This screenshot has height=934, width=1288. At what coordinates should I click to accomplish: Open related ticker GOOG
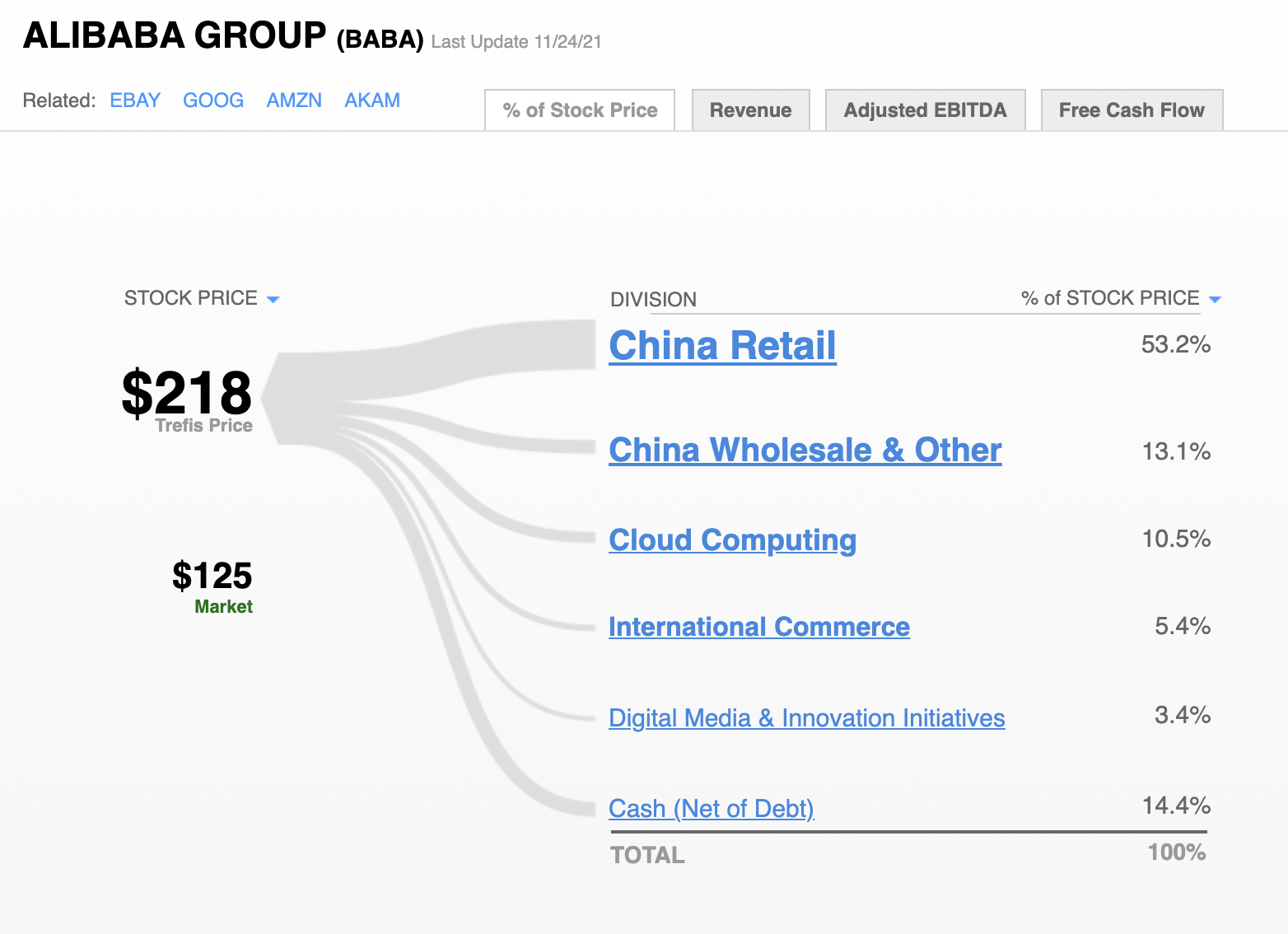point(213,100)
